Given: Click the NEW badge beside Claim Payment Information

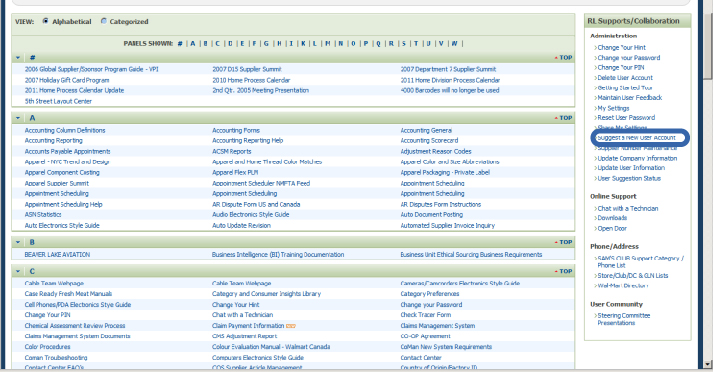Looking at the screenshot, I should [291, 326].
